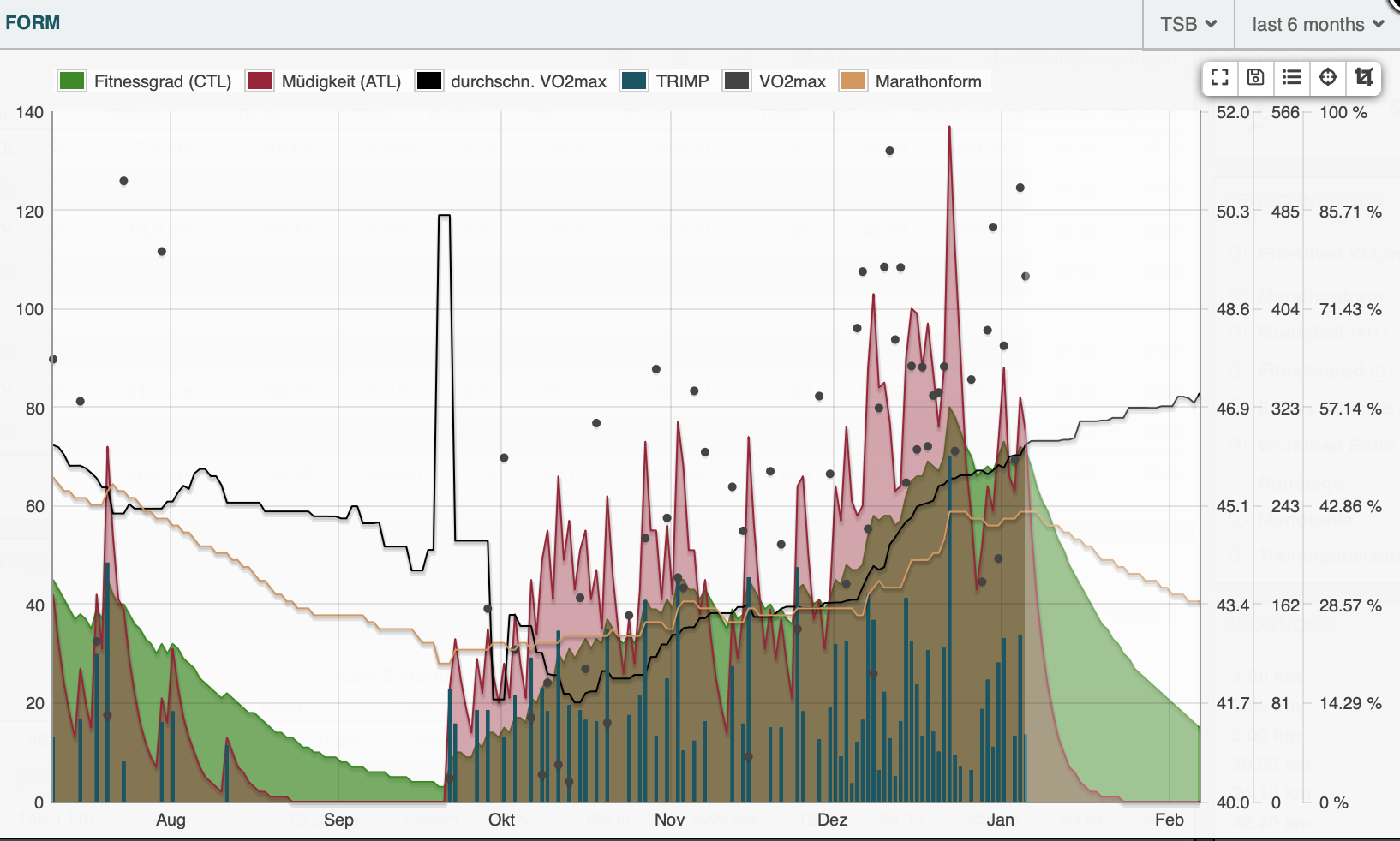Click the dark gray VO2max color swatch

pyautogui.click(x=737, y=81)
